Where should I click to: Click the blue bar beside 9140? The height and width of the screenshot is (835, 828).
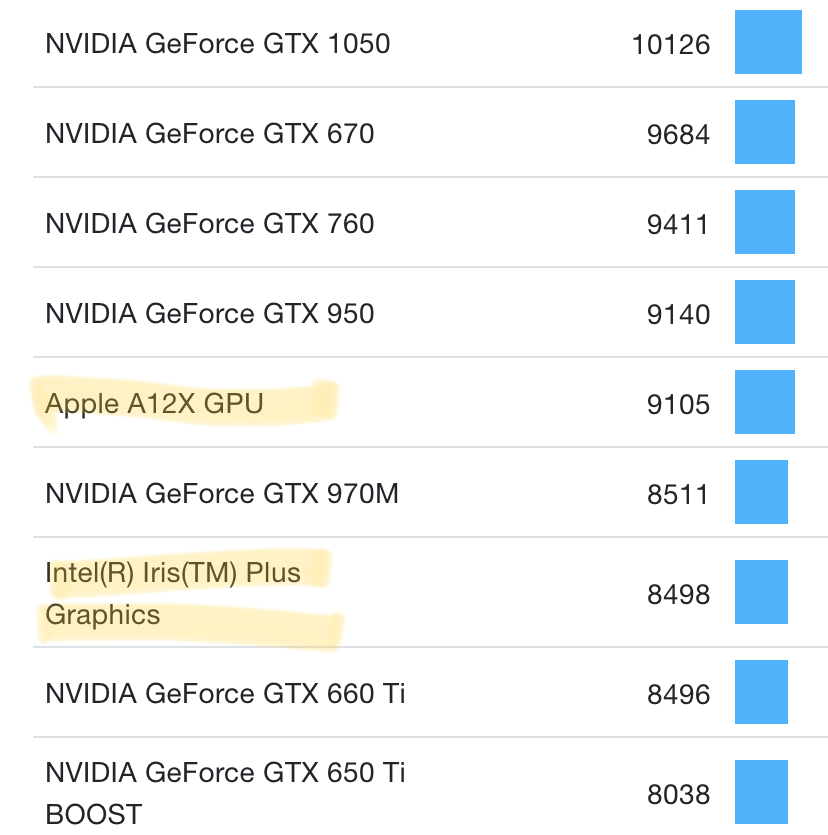click(765, 312)
